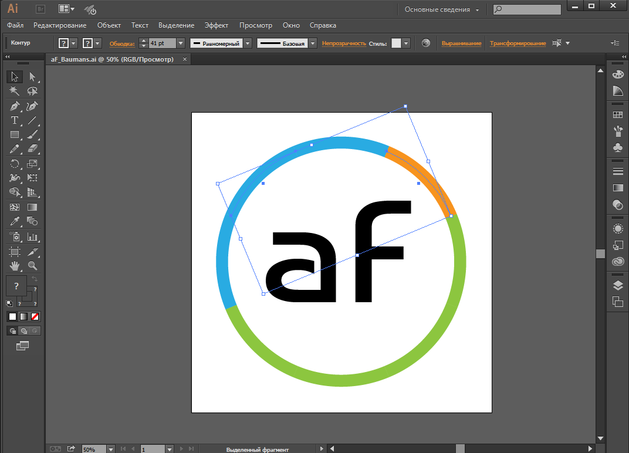Select the Slice tool
This screenshot has width=629, height=453.
tap(32, 252)
